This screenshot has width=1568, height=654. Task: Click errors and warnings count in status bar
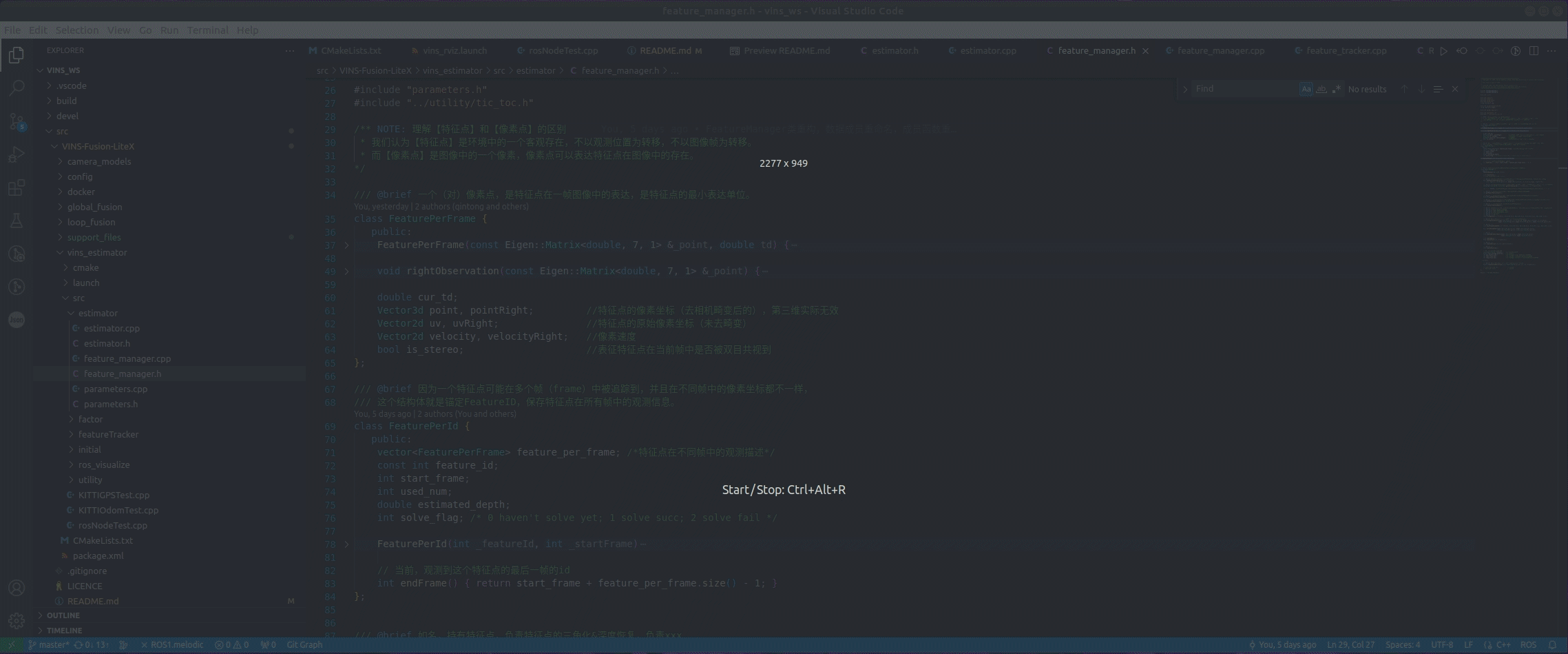point(231,645)
